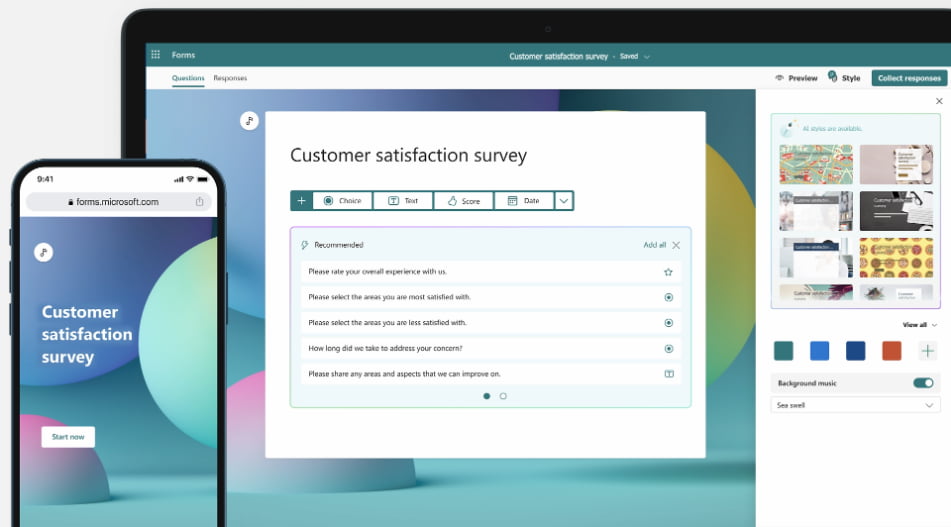Choose the red-and-green map pattern style thumbnail
951x527 pixels.
coord(816,164)
